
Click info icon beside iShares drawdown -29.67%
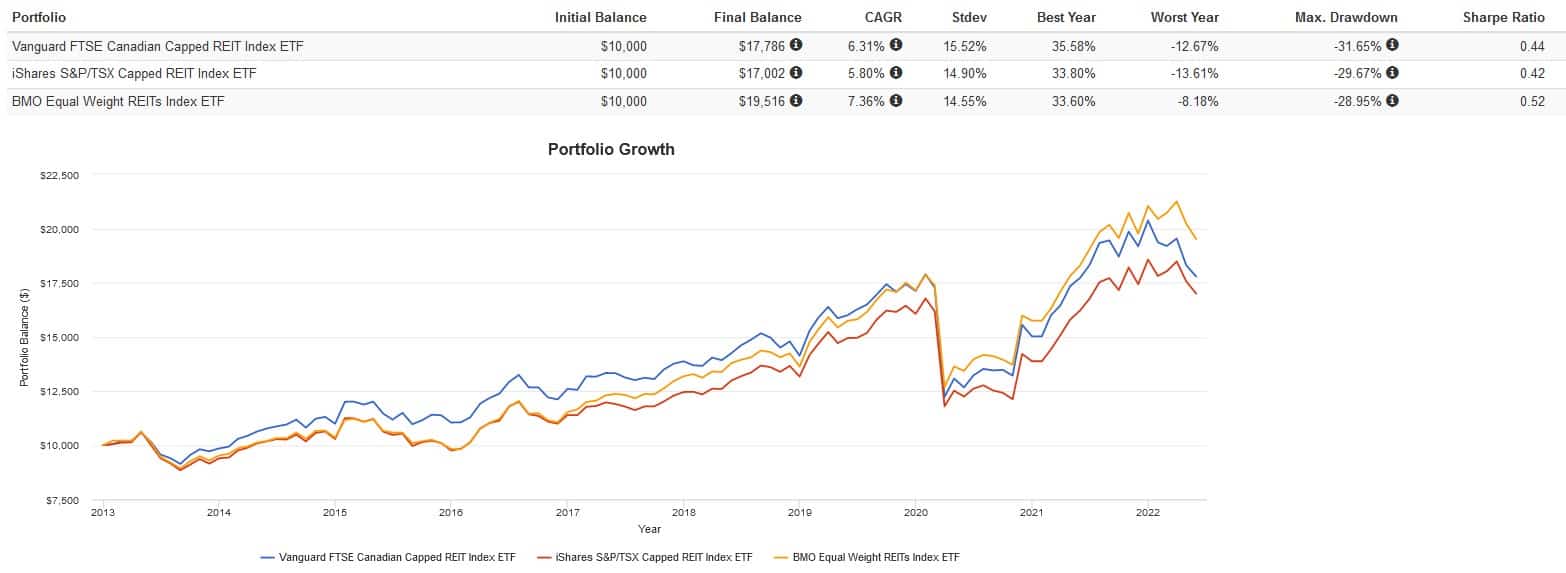(1392, 73)
